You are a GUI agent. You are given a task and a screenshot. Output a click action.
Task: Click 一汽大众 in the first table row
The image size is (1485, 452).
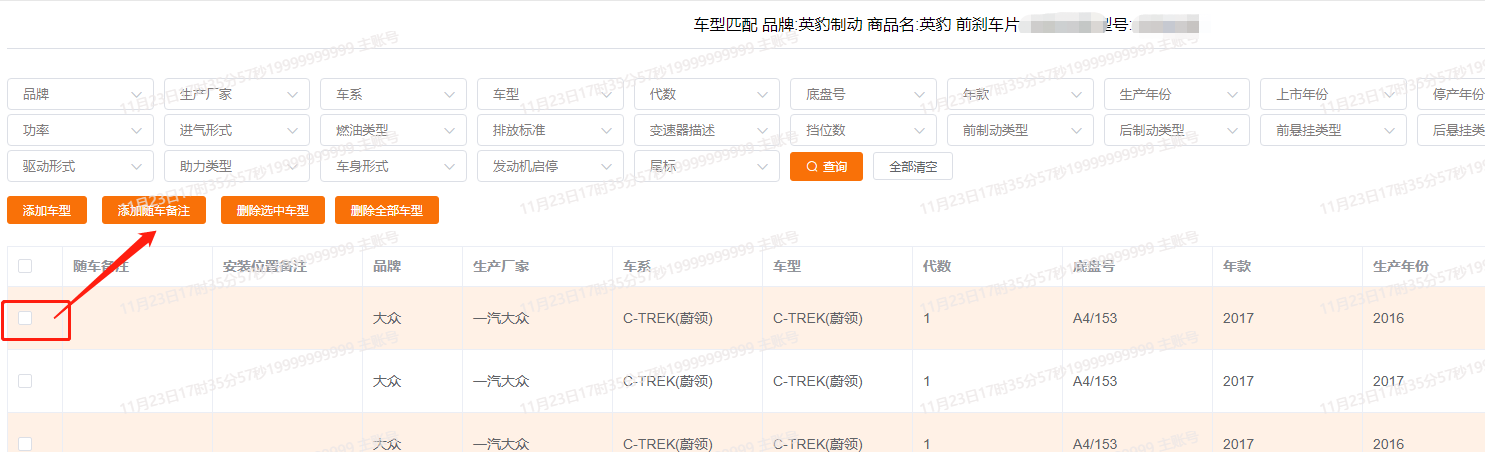click(501, 318)
